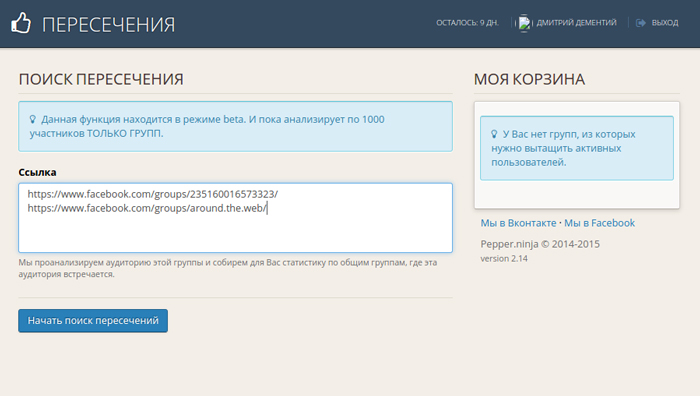Open the Мы в Вконтакте link
The image size is (700, 396).
[518, 223]
